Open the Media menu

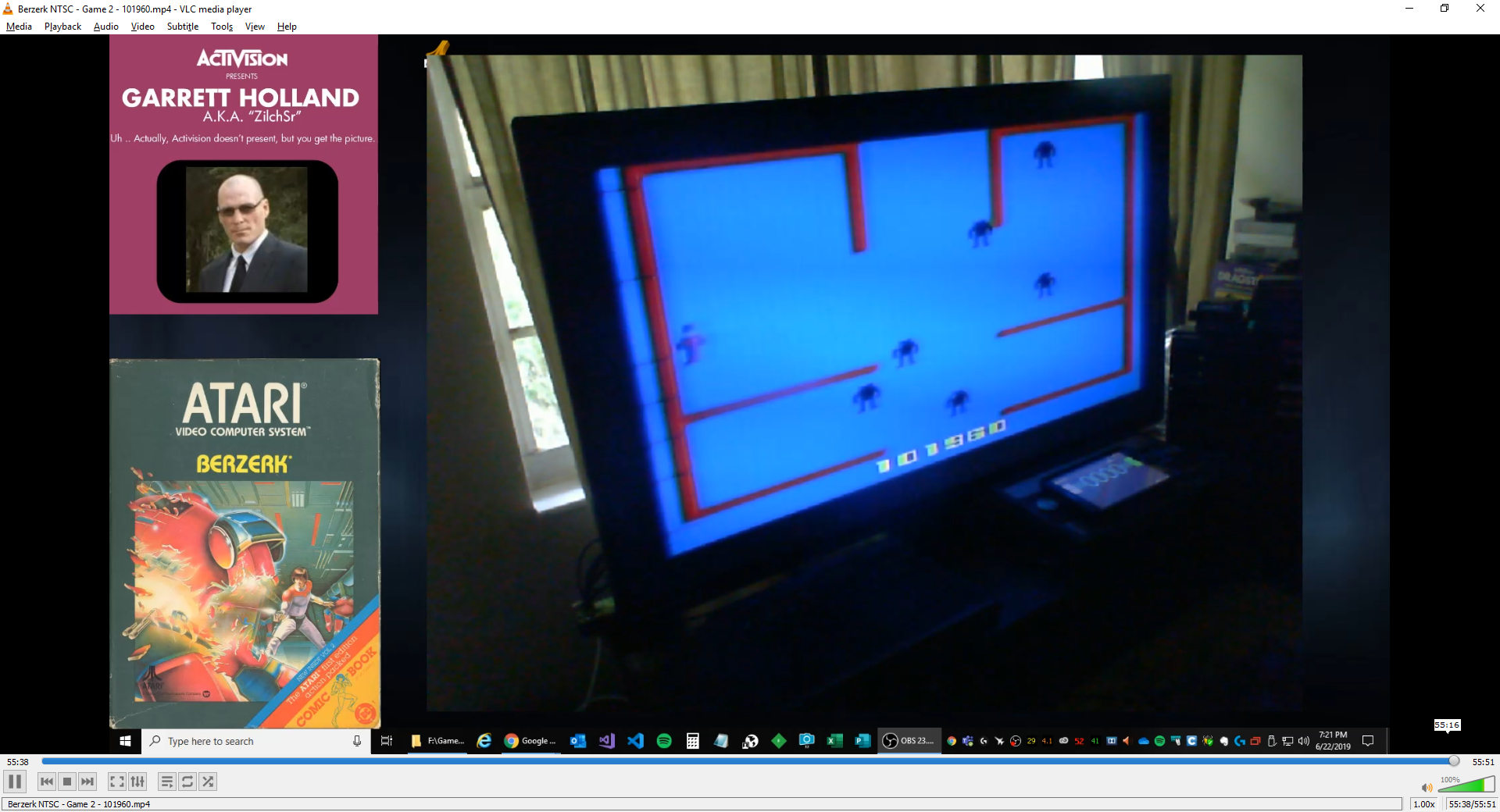[x=19, y=27]
